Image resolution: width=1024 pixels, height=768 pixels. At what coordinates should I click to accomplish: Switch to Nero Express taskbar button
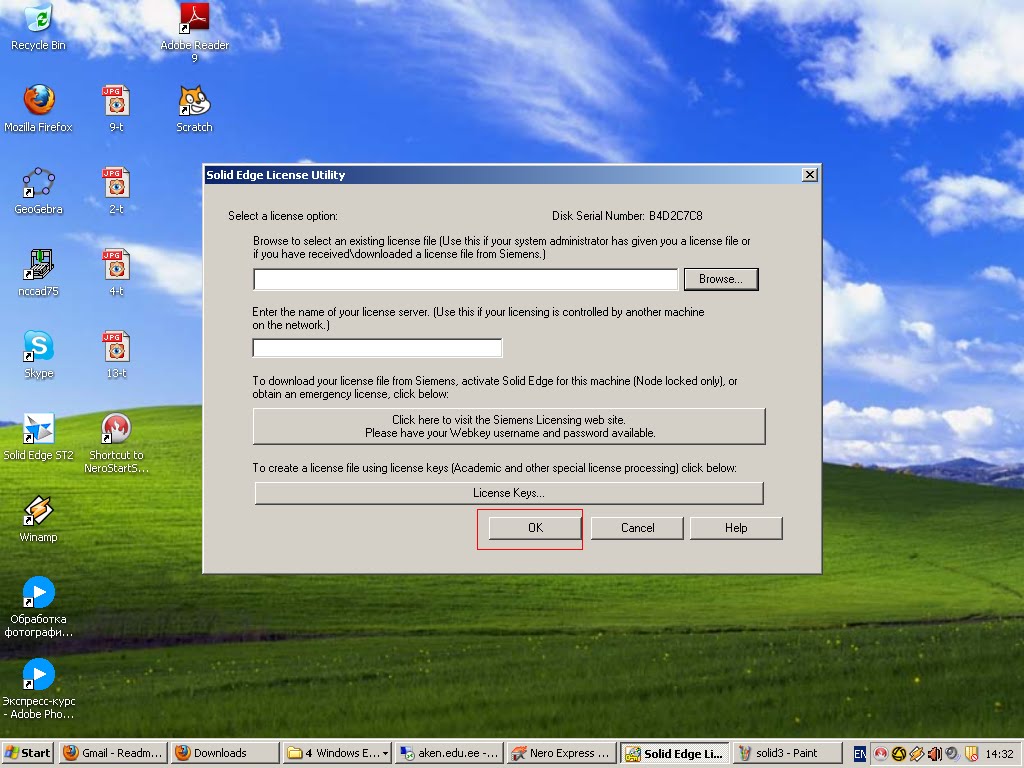(562, 753)
